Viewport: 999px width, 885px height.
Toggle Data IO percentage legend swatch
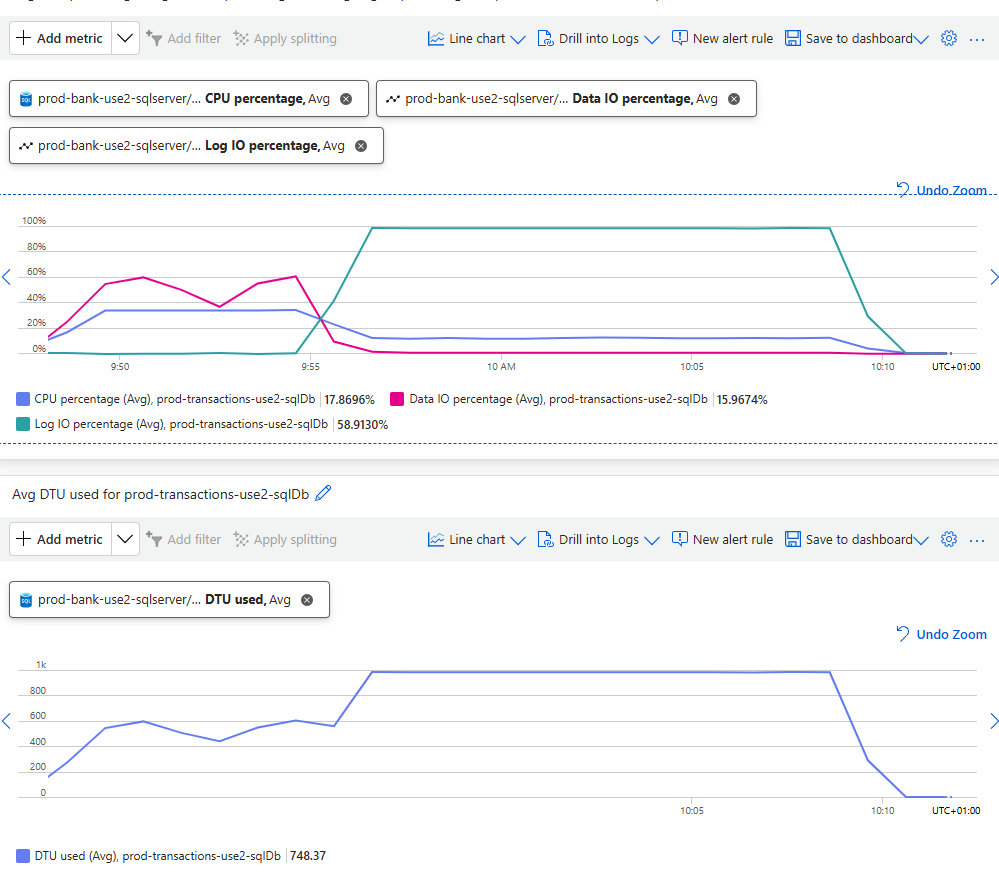click(x=397, y=399)
